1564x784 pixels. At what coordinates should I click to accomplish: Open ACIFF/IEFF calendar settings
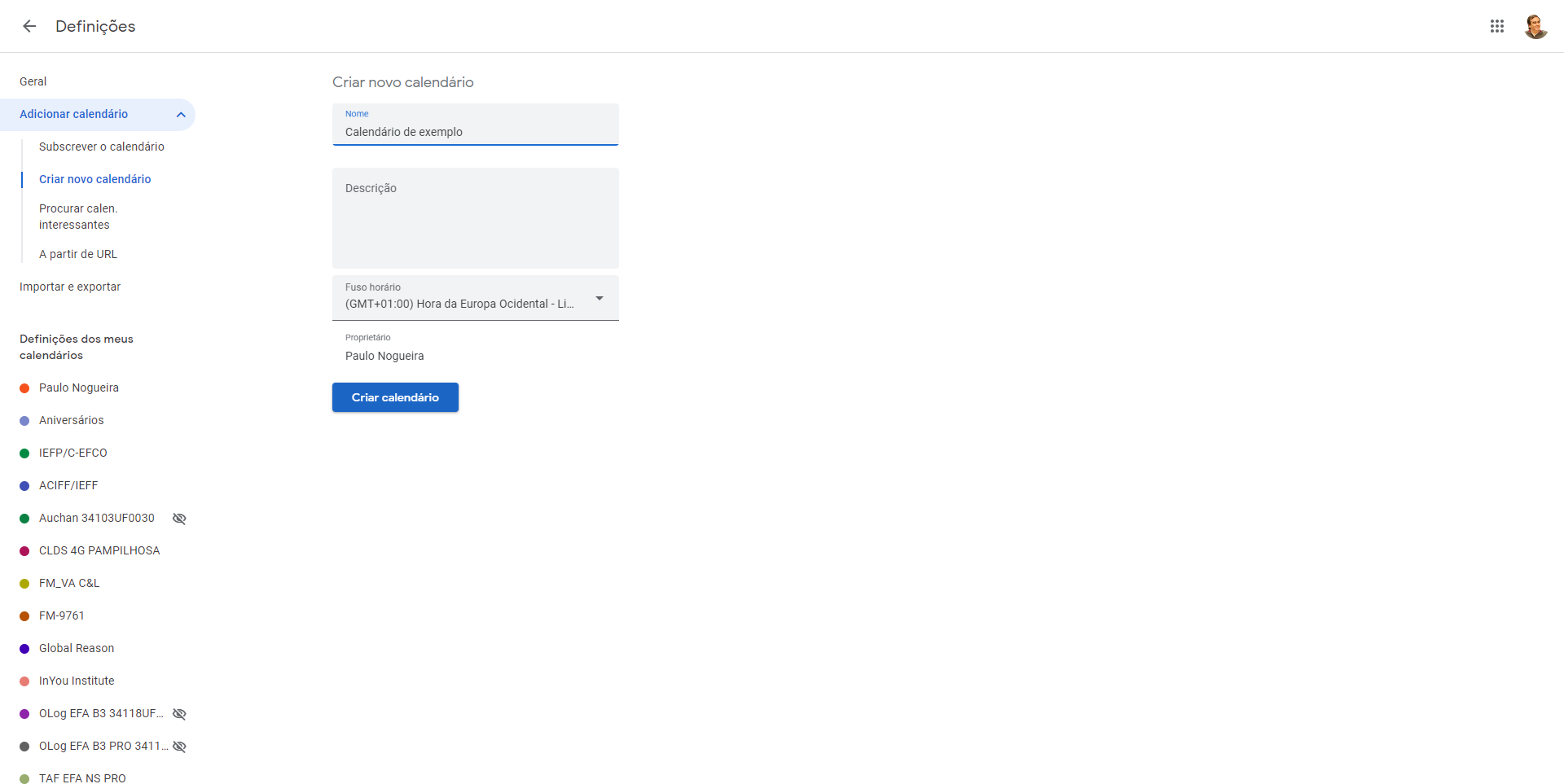point(68,485)
